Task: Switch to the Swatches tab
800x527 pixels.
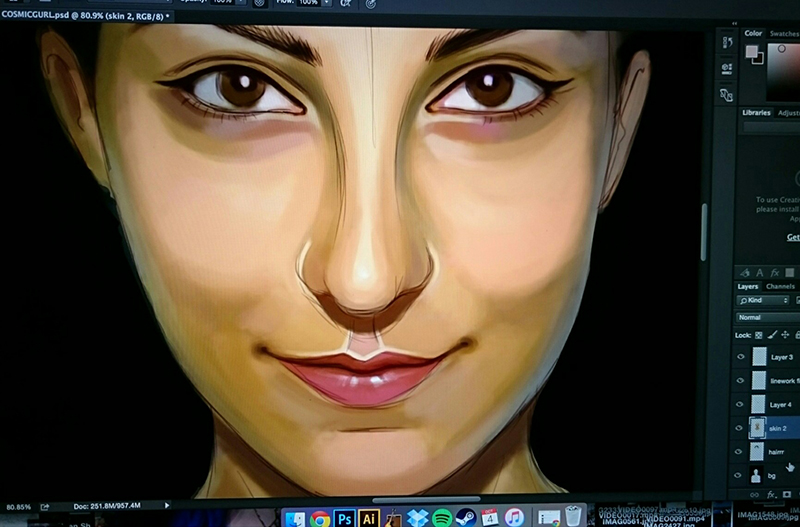Action: coord(784,34)
